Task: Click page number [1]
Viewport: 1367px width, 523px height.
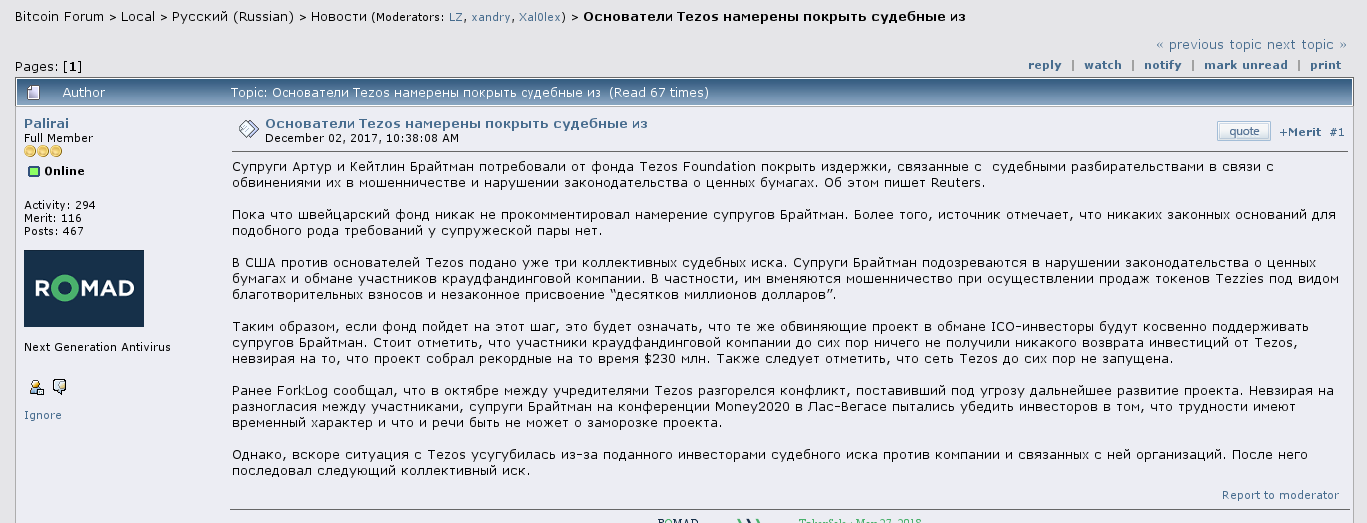Action: [x=72, y=66]
